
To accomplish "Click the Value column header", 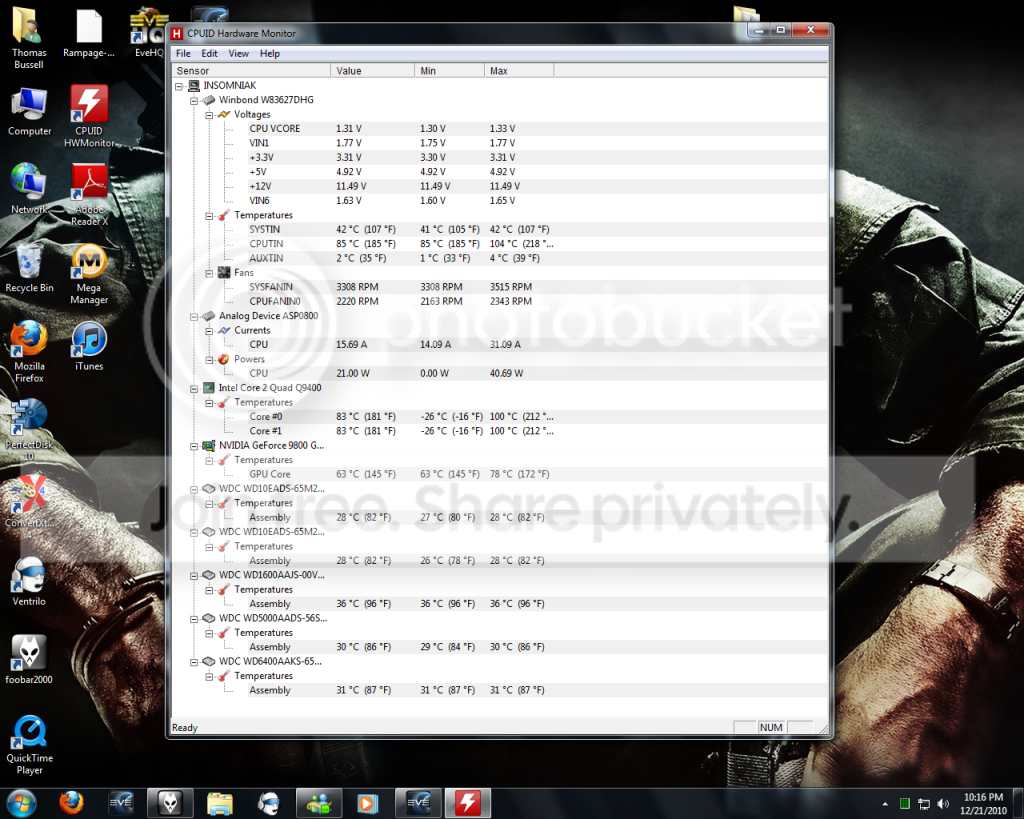I will (x=372, y=71).
